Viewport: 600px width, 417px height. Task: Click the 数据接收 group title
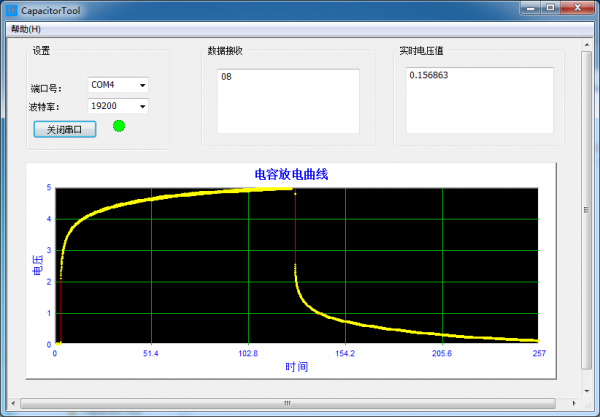225,50
